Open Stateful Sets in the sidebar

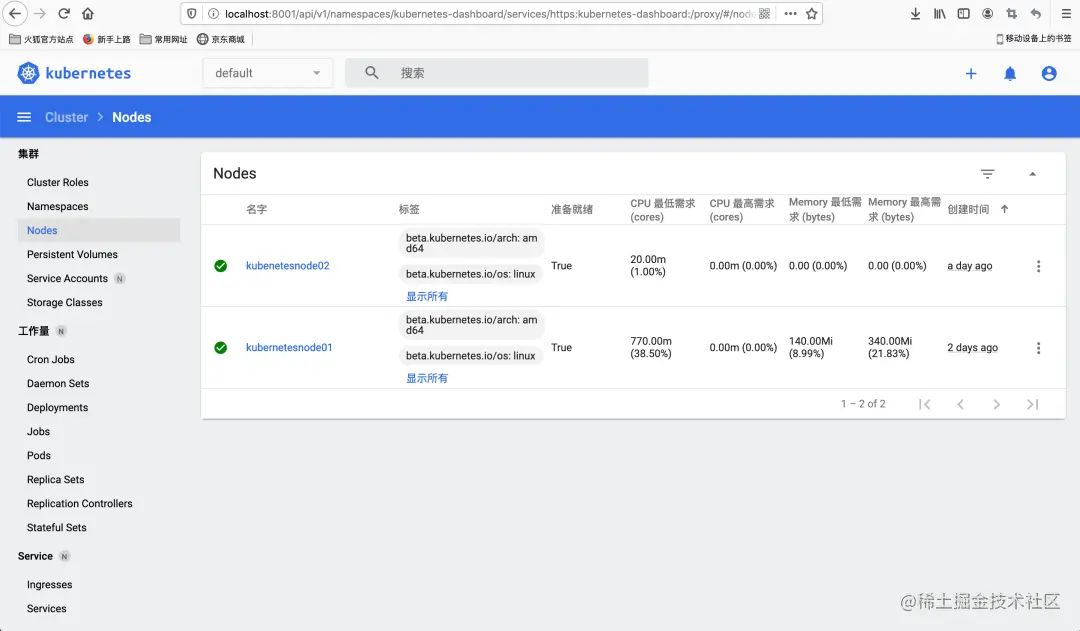point(56,528)
